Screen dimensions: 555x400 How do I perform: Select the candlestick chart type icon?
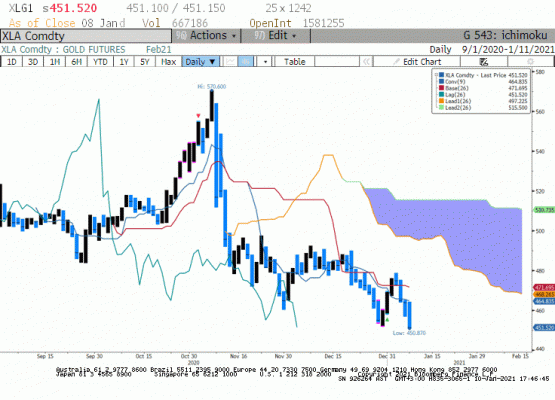[x=246, y=62]
